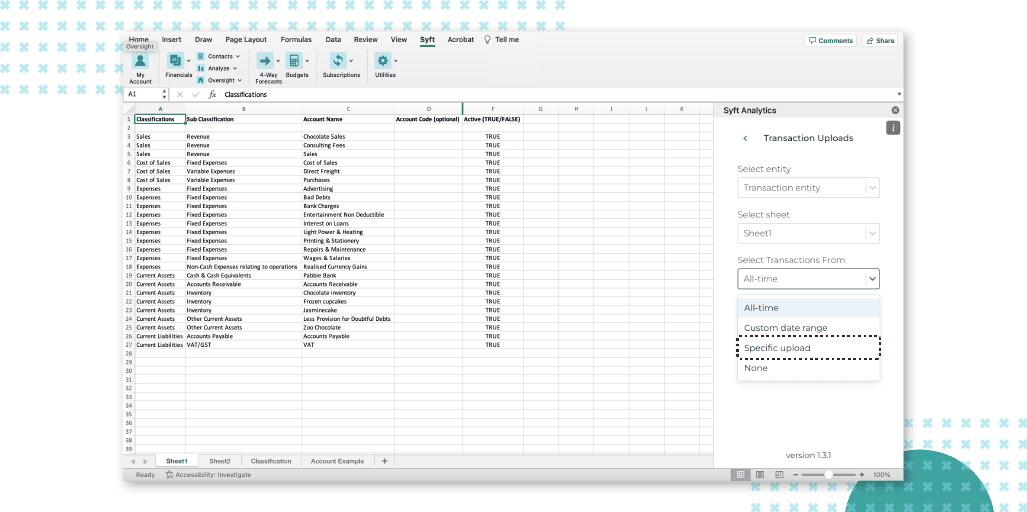Click the Financials ribbon icon
1027x512 pixels.
[176, 61]
